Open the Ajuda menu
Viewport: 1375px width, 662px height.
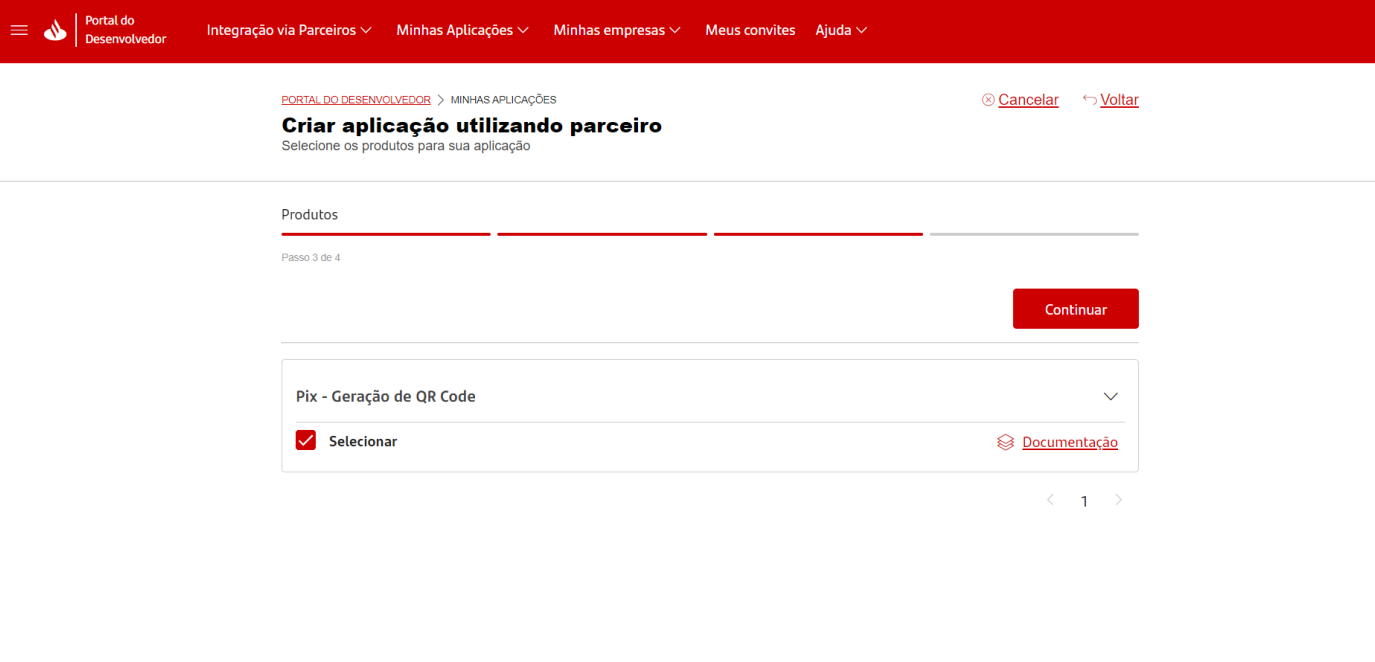[x=841, y=30]
